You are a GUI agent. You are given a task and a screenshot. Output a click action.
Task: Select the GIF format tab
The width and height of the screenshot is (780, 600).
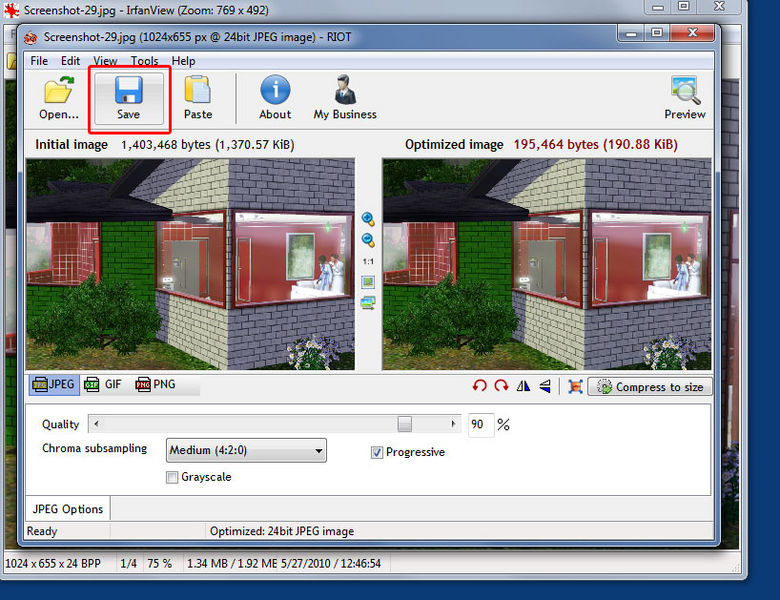coord(103,385)
